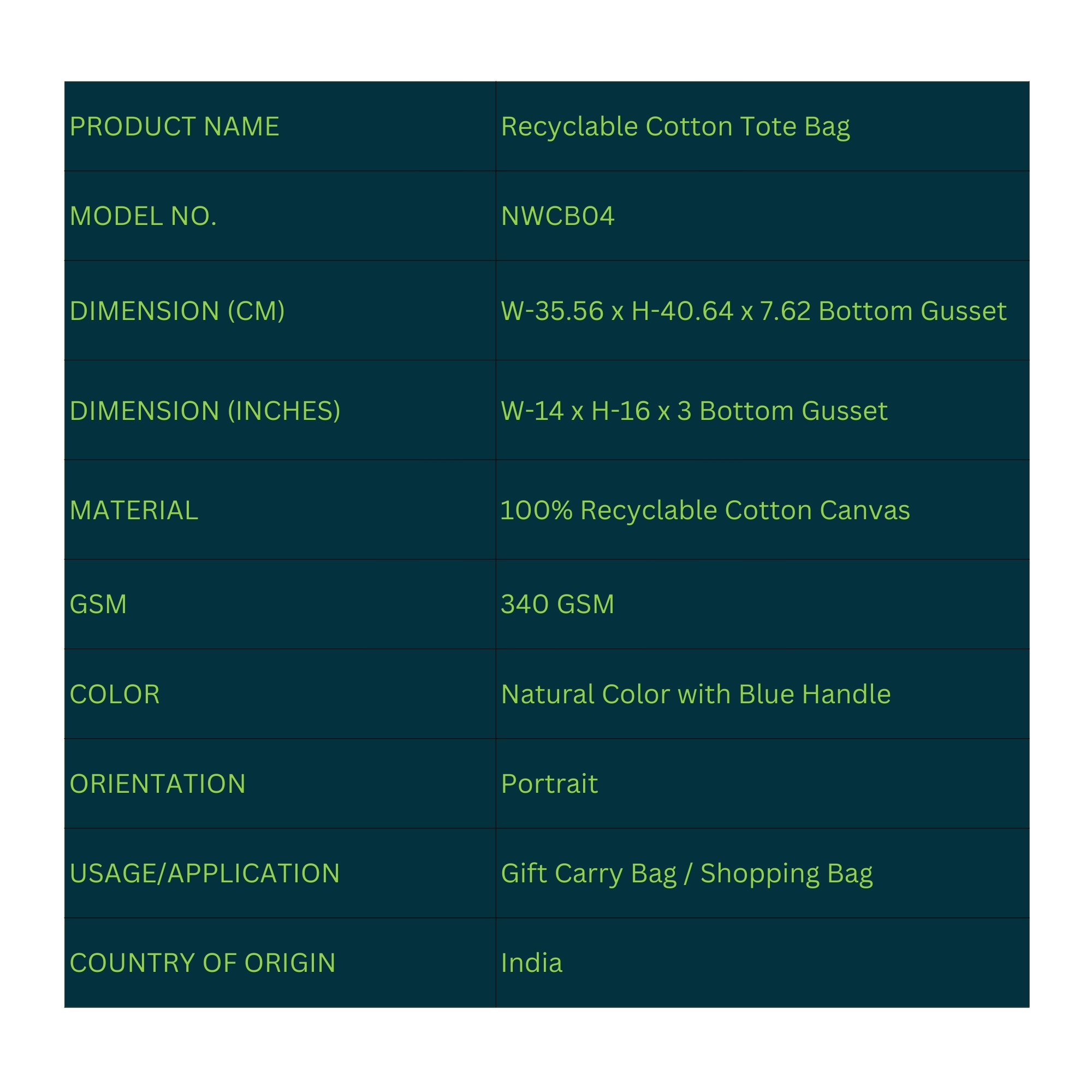Click the India country value
The image size is (1092, 1092).
(531, 963)
